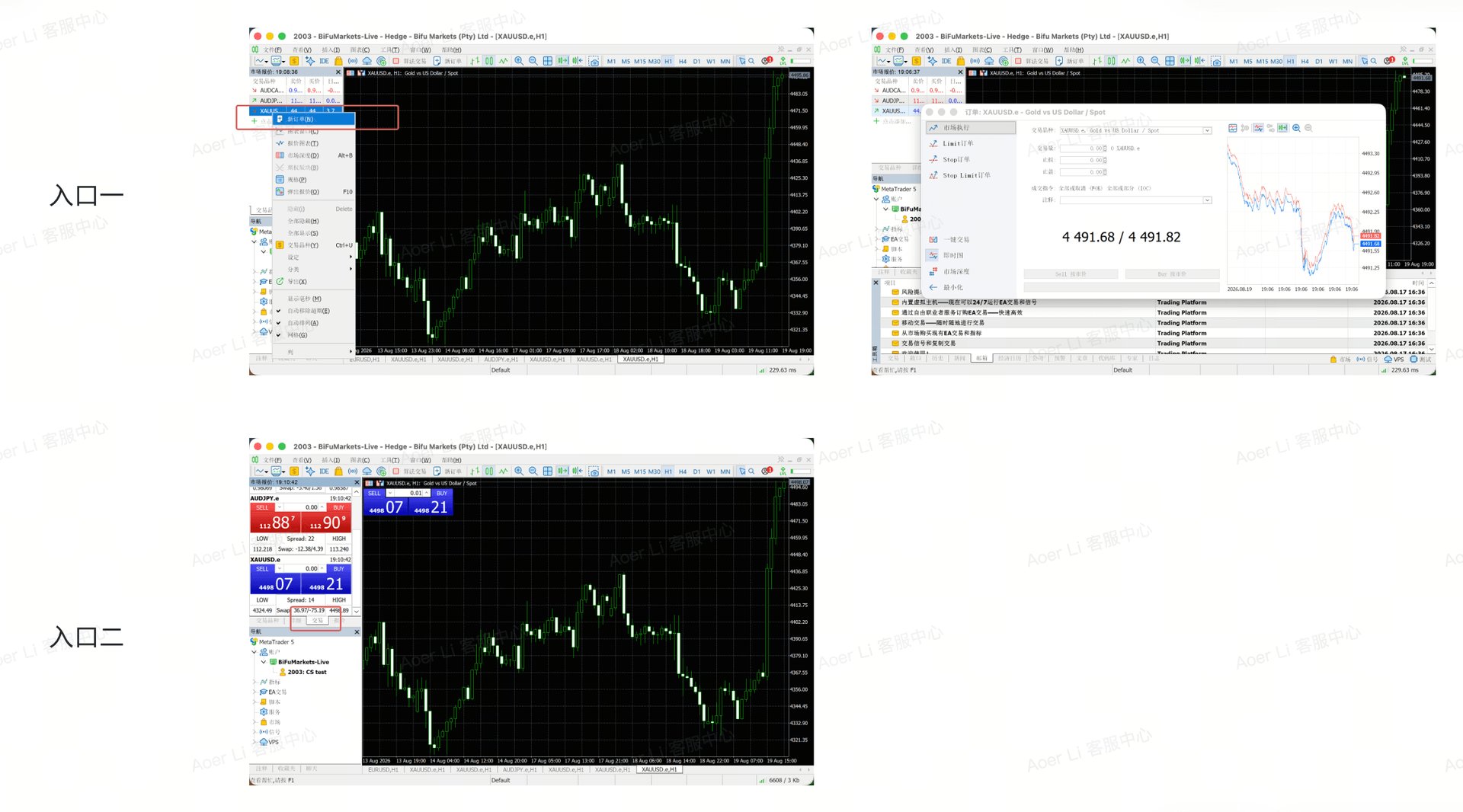Zoom in the order dialog's tick chart
Screen dimensions: 1463x812
tap(1296, 128)
